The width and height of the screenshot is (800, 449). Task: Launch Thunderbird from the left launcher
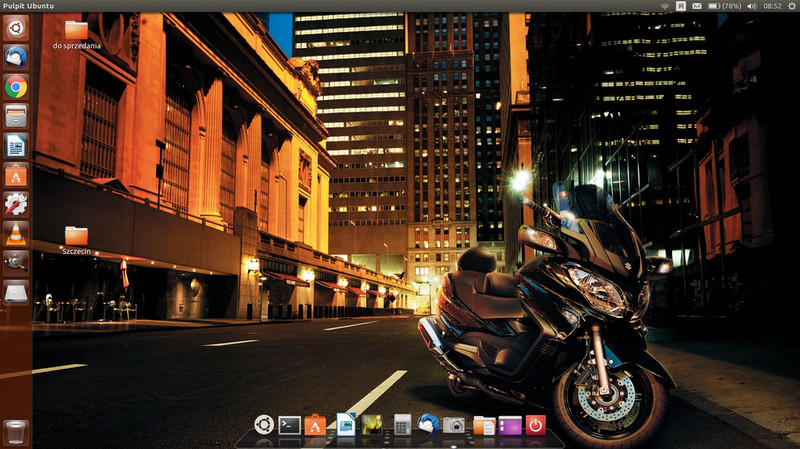15,58
